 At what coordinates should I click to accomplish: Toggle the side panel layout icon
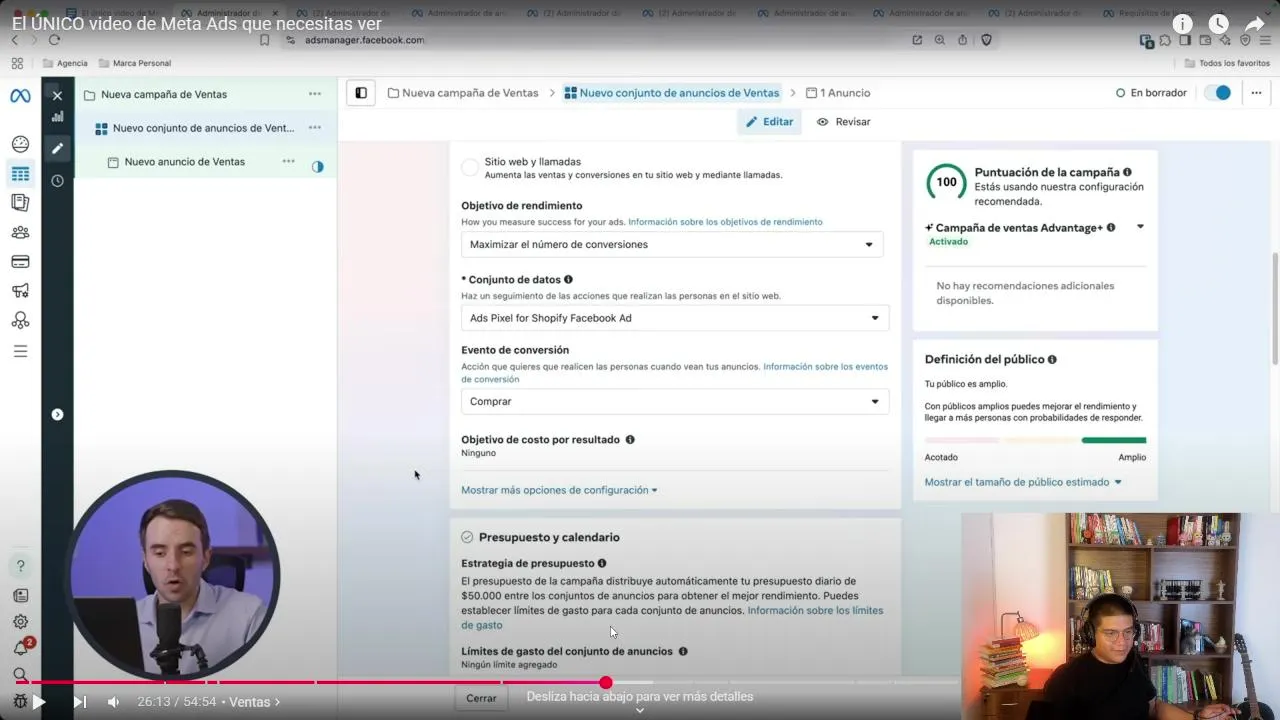[x=361, y=93]
